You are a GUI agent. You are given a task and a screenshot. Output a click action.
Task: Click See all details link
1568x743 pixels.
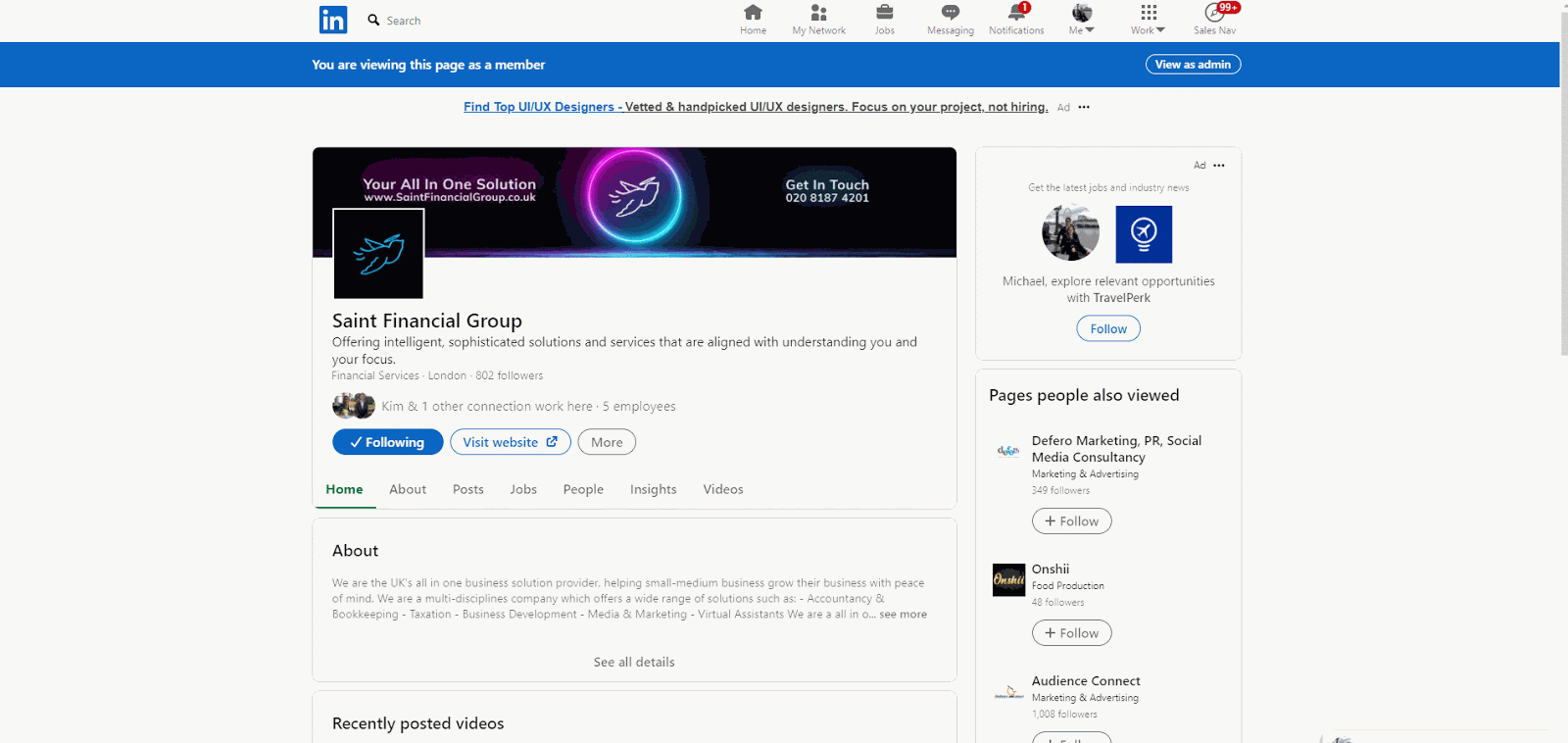coord(634,662)
